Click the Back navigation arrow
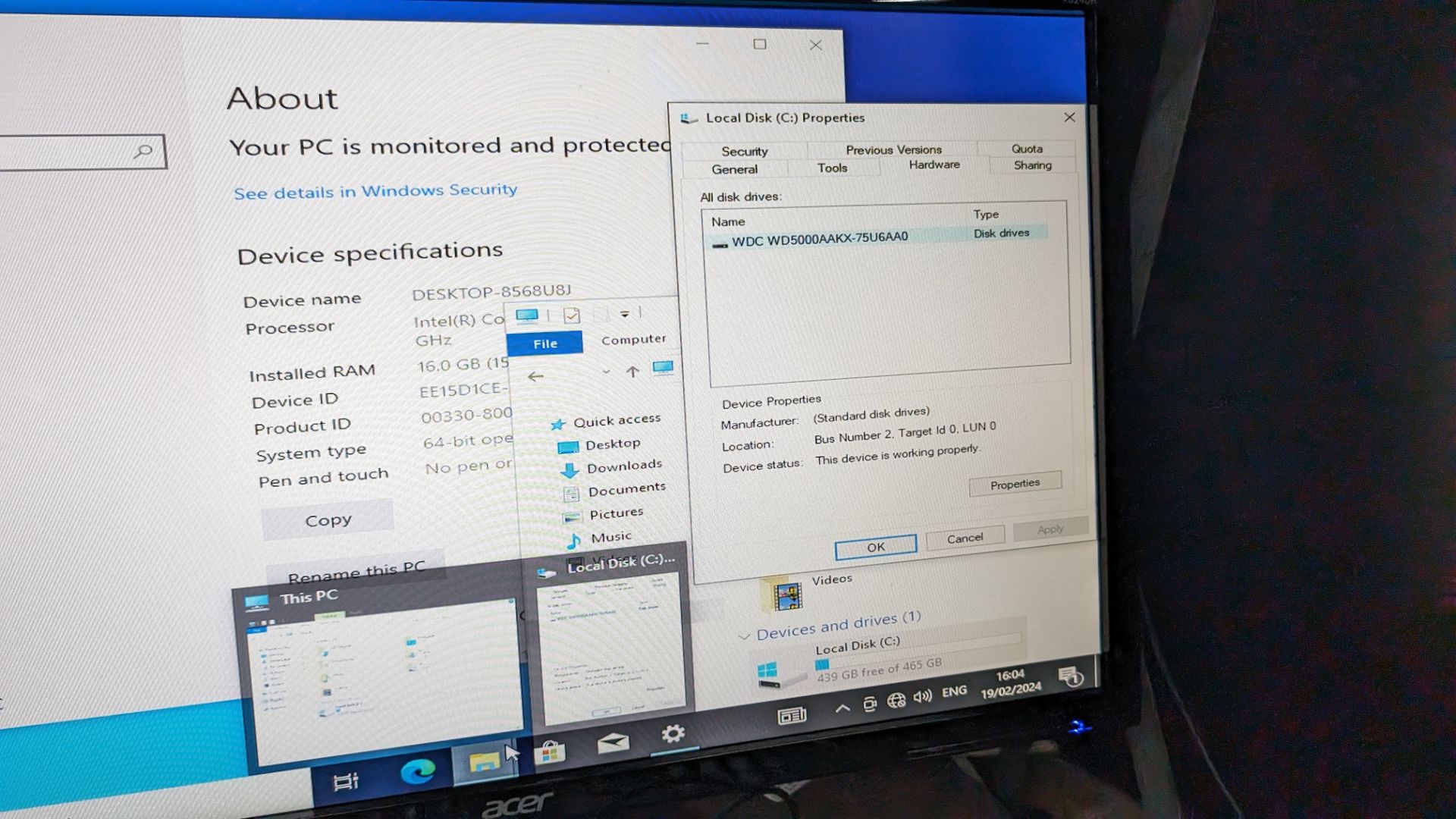Screen dimensions: 1456x819 (536, 374)
